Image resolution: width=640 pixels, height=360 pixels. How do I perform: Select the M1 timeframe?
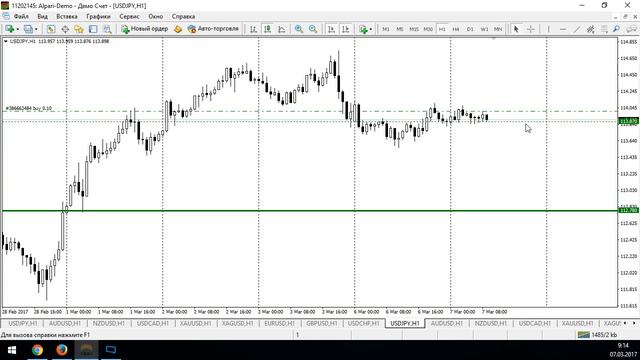385,29
